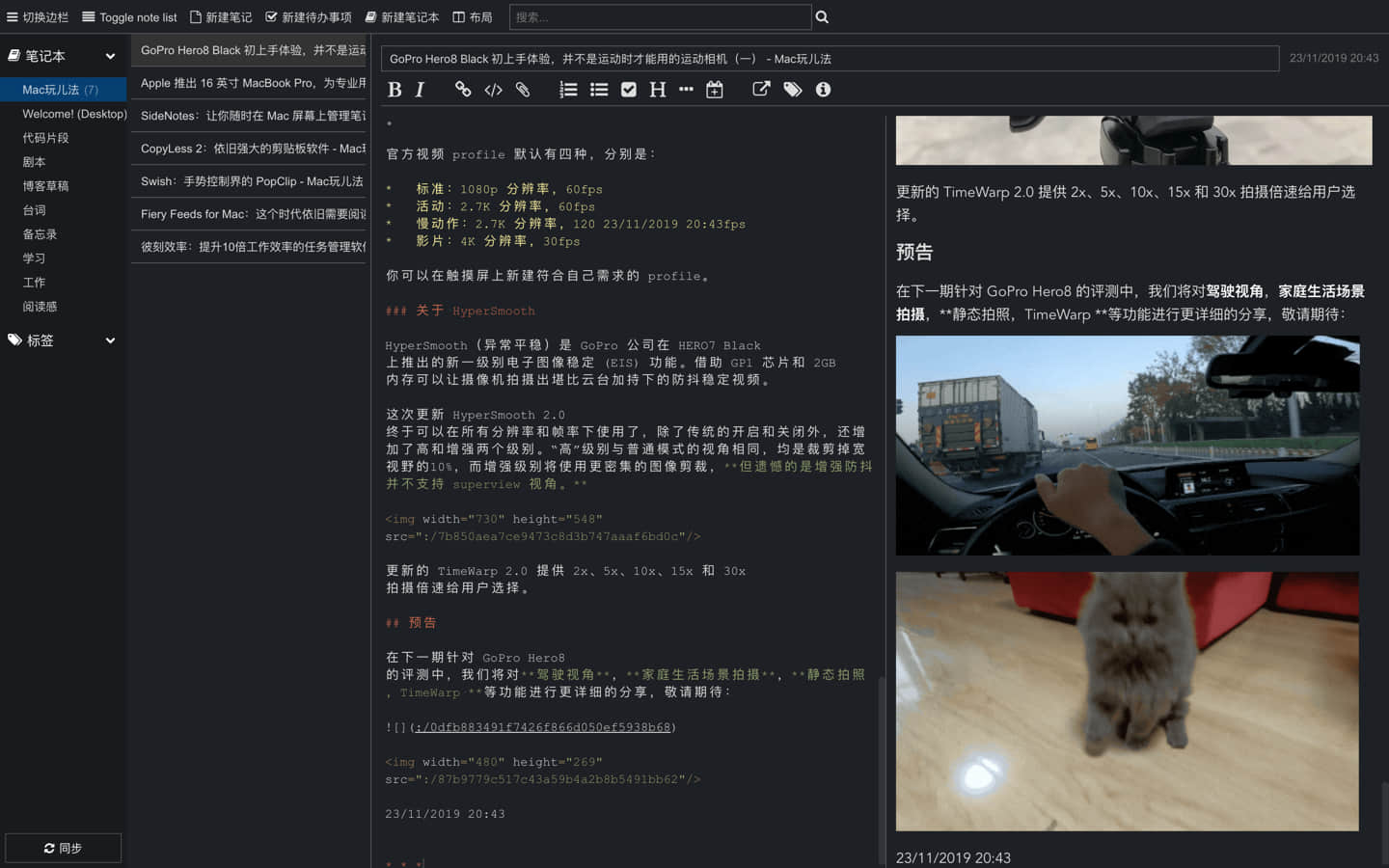Open the SideNotes note in list
The height and width of the screenshot is (868, 1389).
pyautogui.click(x=250, y=116)
